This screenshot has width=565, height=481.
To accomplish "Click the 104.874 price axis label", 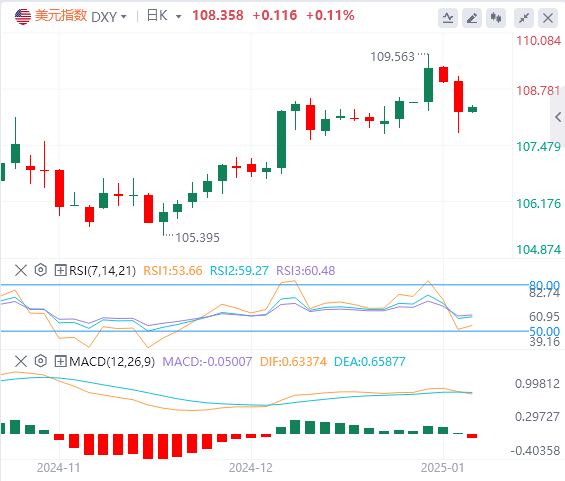I will click(x=539, y=249).
